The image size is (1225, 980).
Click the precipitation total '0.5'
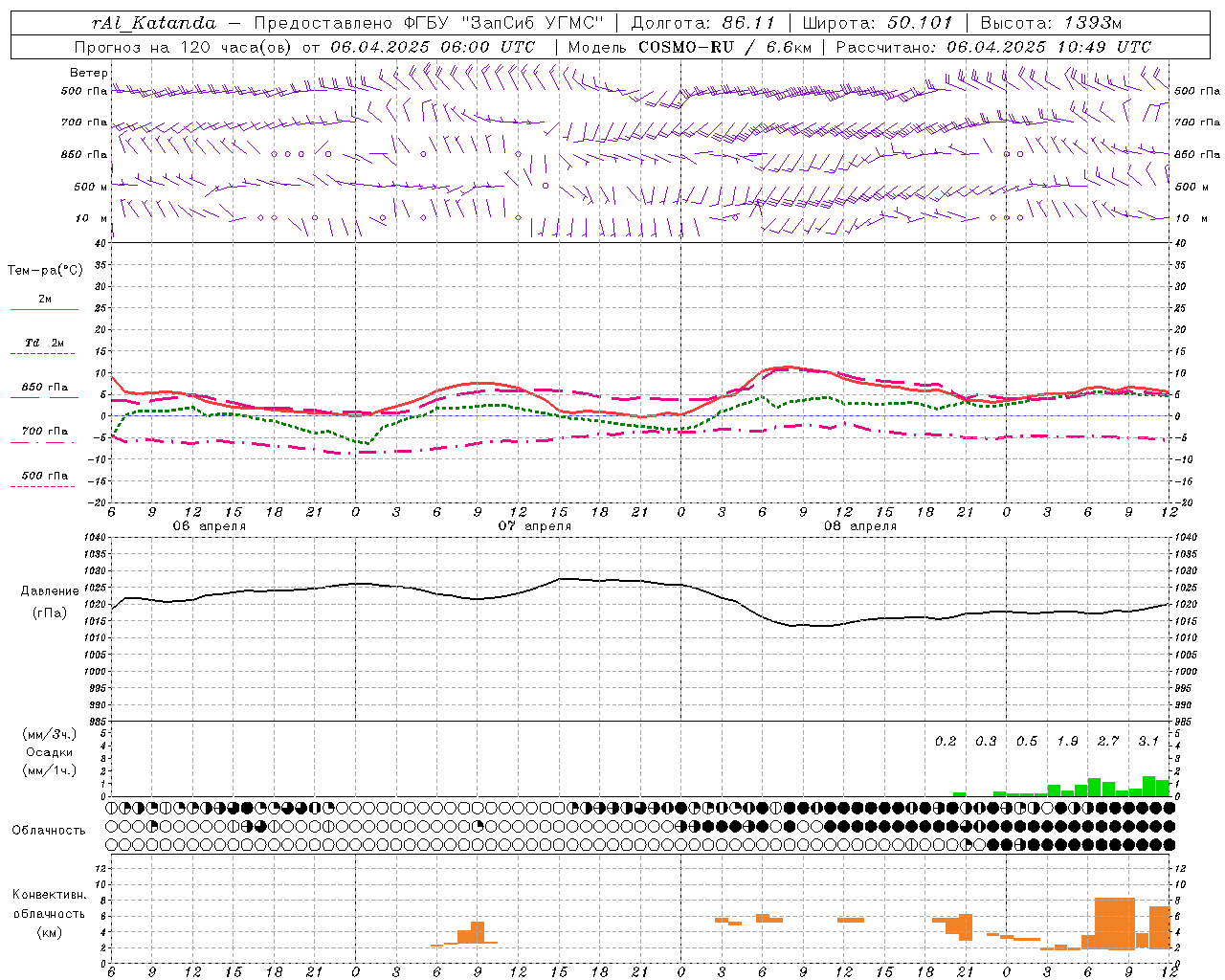[1027, 742]
